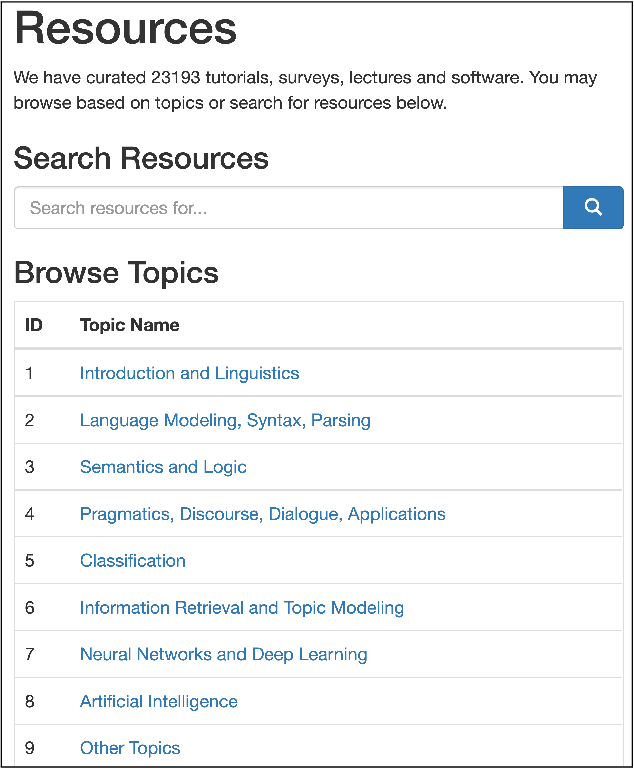Click ID cell number 5 in table
This screenshot has width=634, height=768.
point(30,561)
